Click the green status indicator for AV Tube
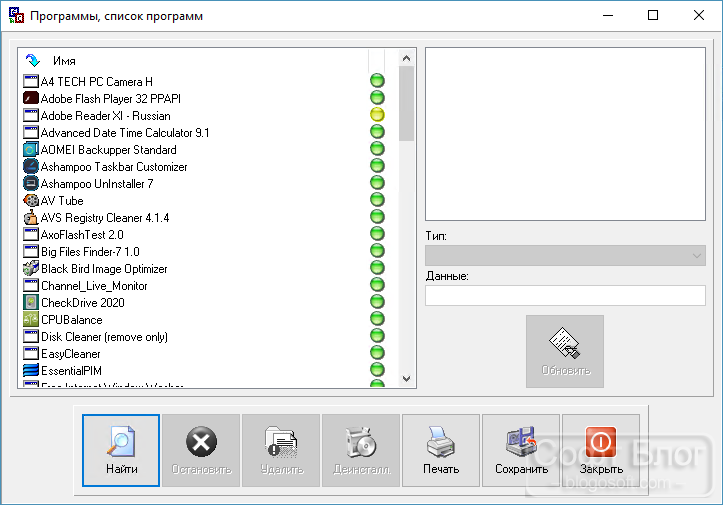The height and width of the screenshot is (505, 723). [377, 199]
